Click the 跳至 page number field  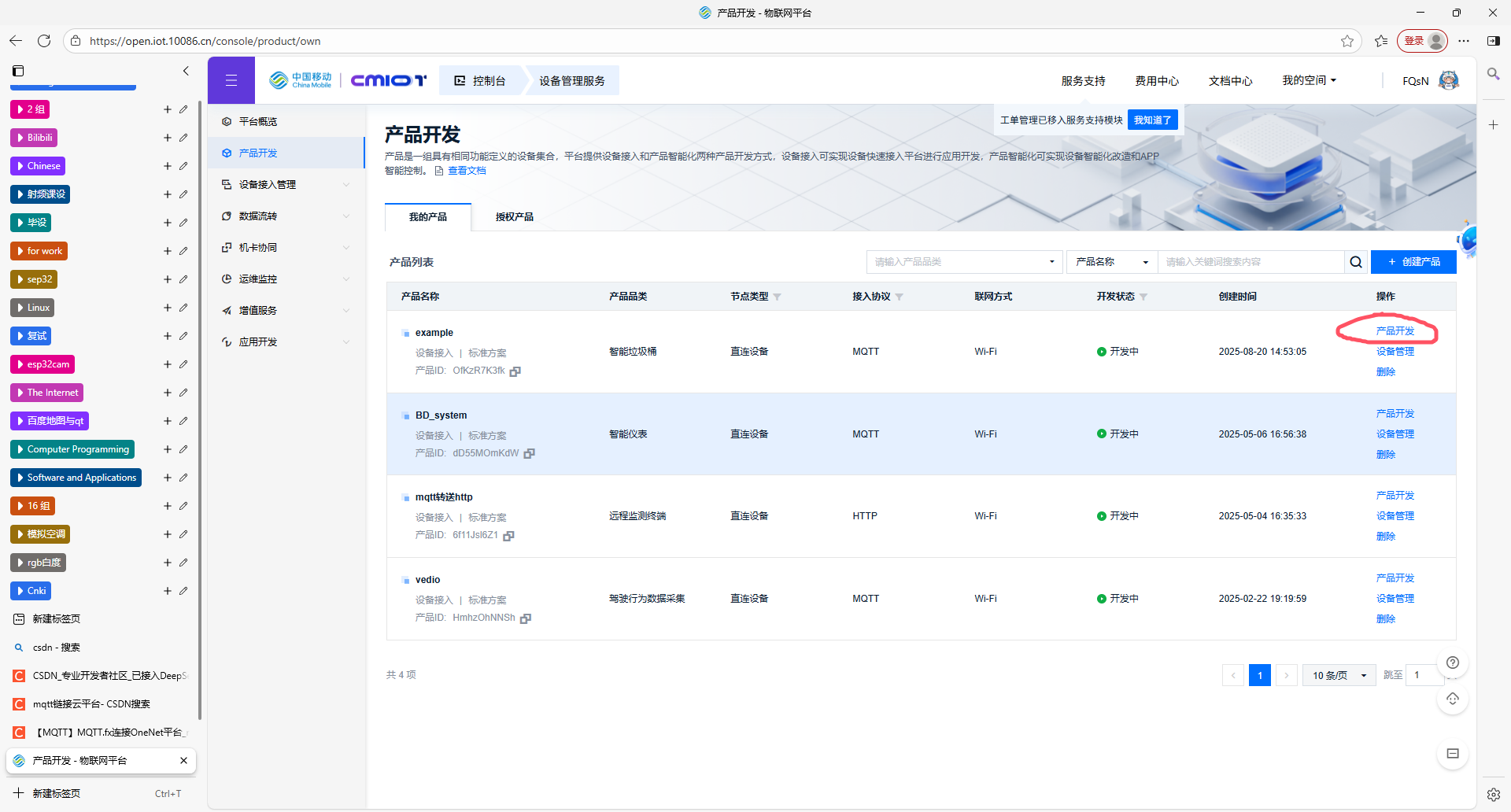[x=1424, y=675]
